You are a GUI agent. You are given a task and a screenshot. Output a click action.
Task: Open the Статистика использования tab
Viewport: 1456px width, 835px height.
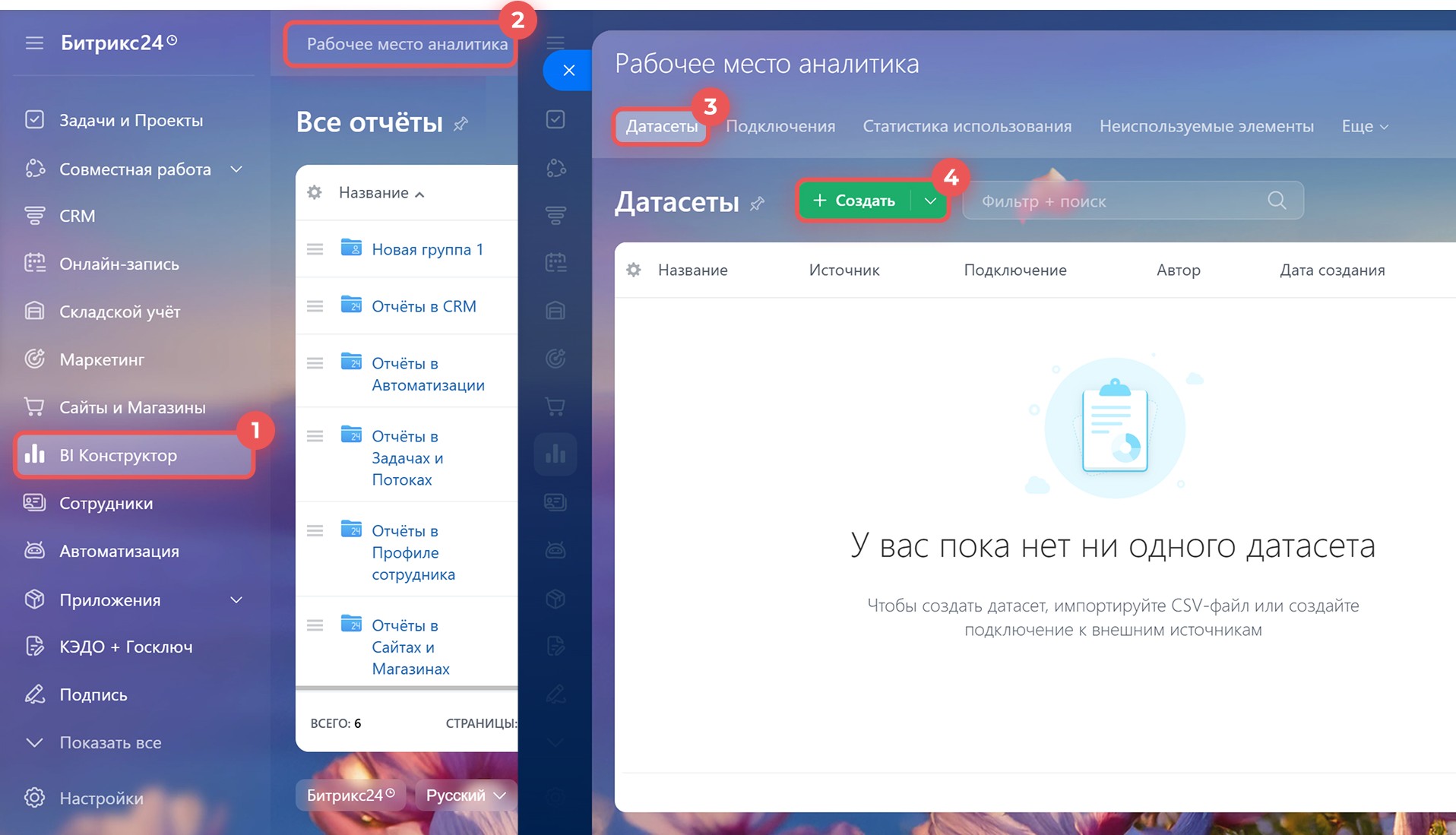[x=967, y=127]
